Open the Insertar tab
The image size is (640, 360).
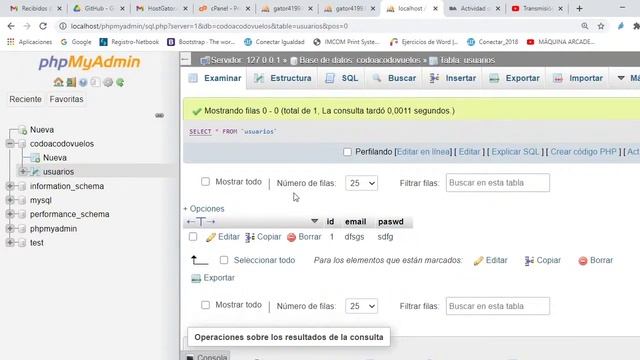[x=453, y=78]
